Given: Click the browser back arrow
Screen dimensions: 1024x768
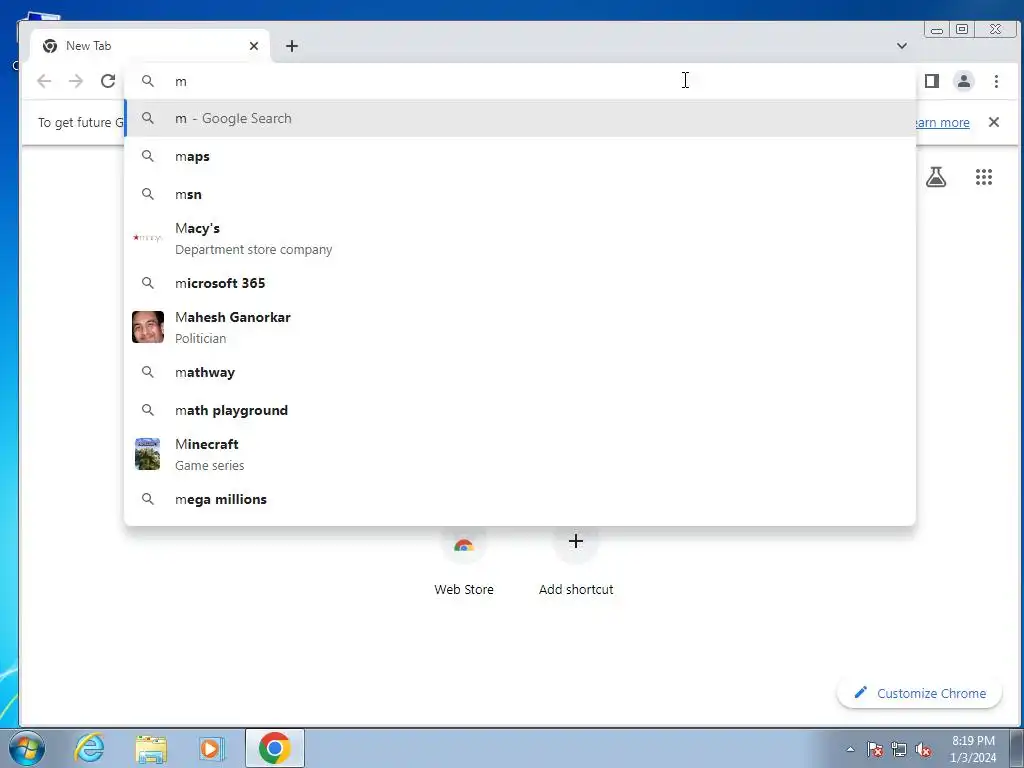Looking at the screenshot, I should 44,81.
